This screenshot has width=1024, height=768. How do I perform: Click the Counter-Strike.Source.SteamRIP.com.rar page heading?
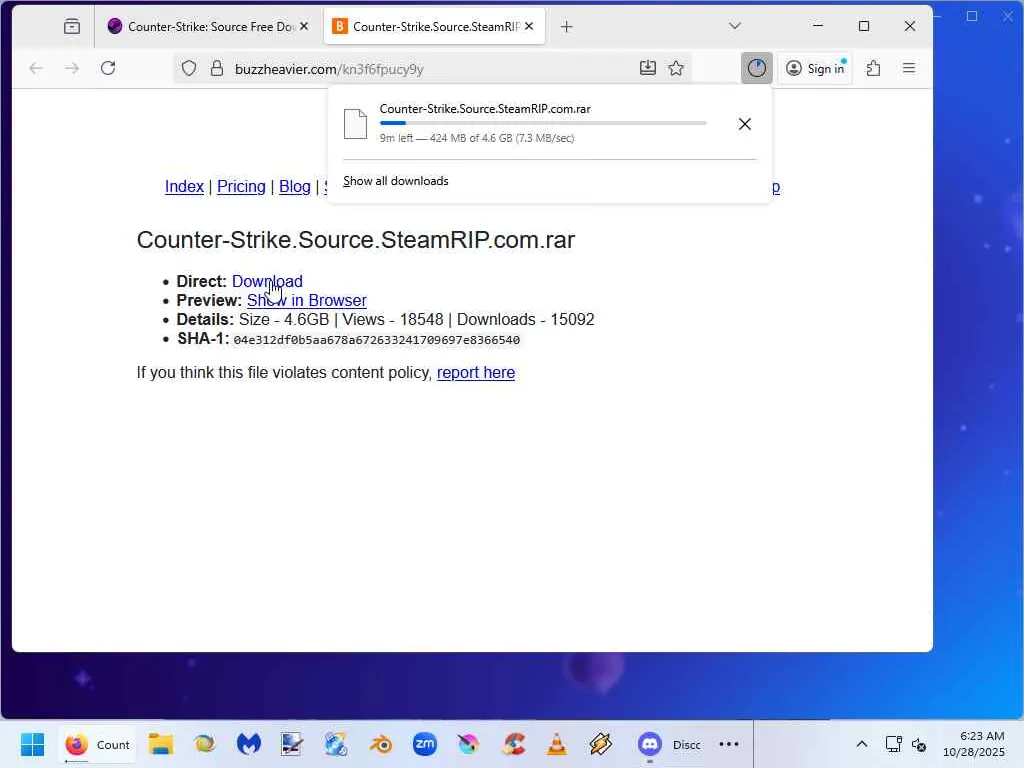tap(356, 240)
